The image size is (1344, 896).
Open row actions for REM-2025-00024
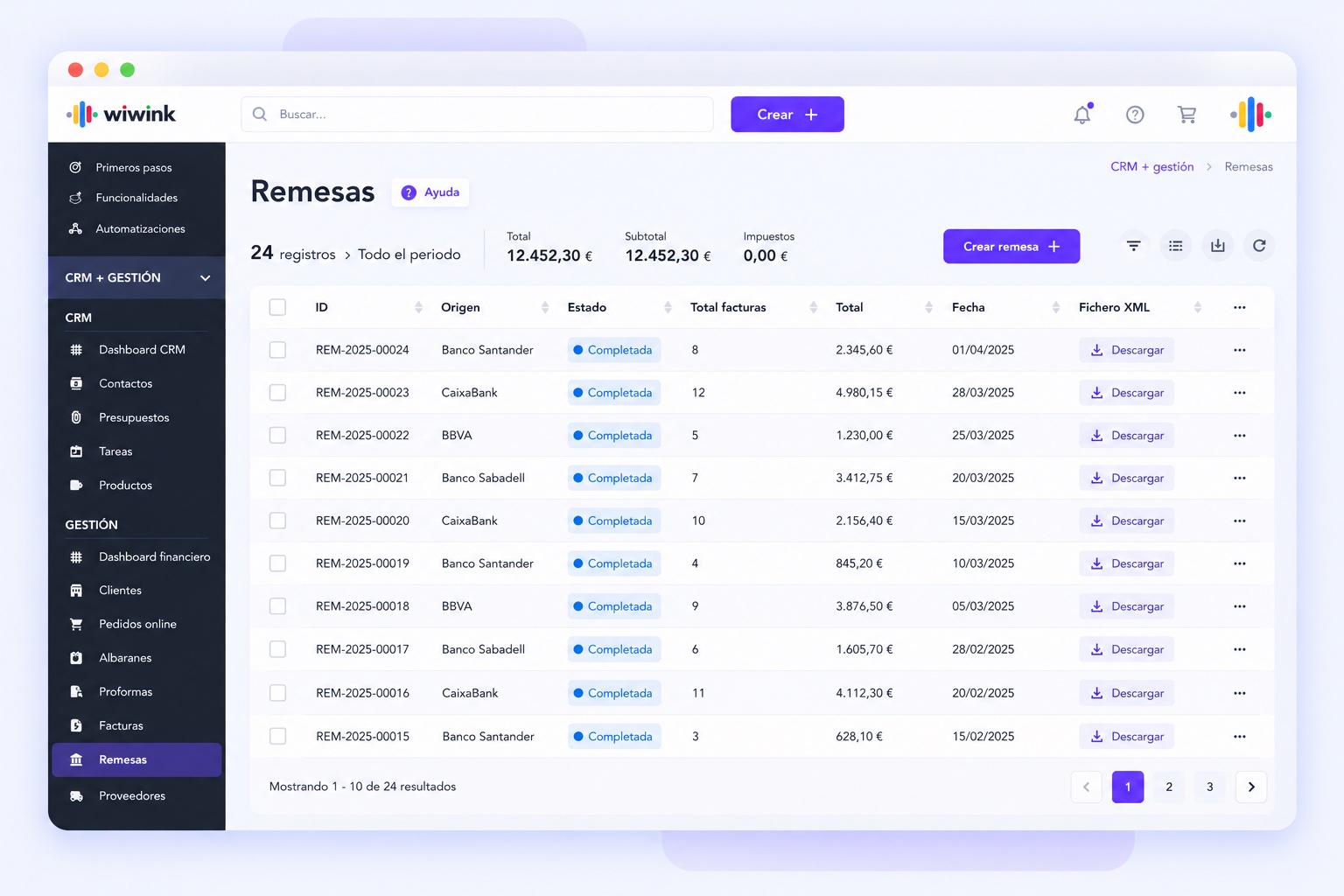[x=1240, y=350]
